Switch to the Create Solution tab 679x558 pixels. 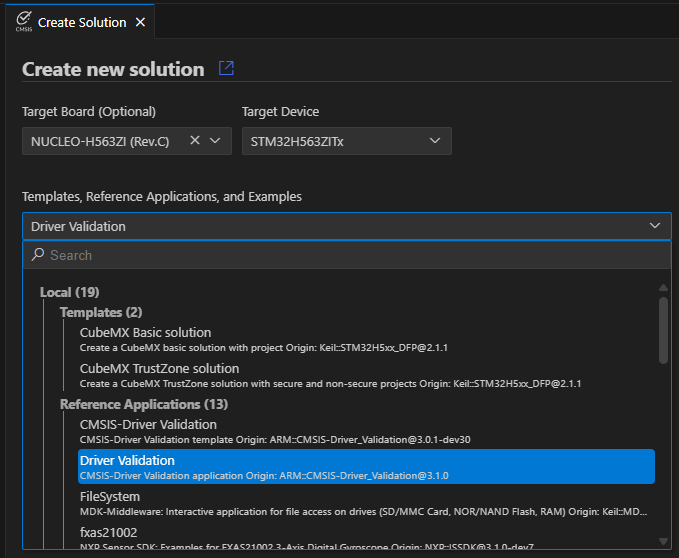[x=82, y=22]
